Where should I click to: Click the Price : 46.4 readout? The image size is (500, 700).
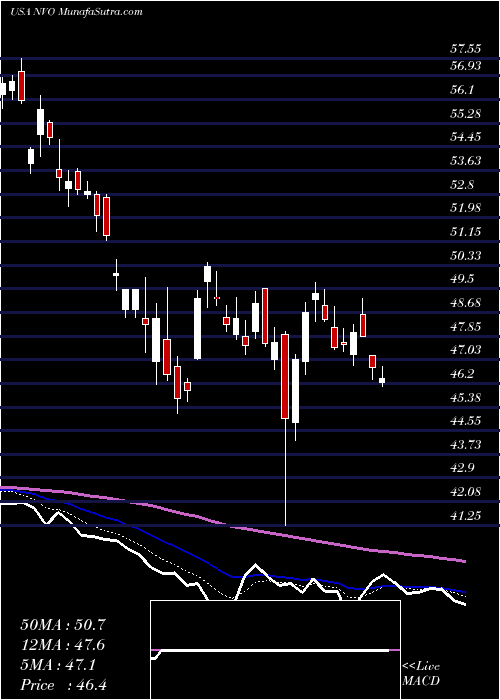[x=63, y=685]
